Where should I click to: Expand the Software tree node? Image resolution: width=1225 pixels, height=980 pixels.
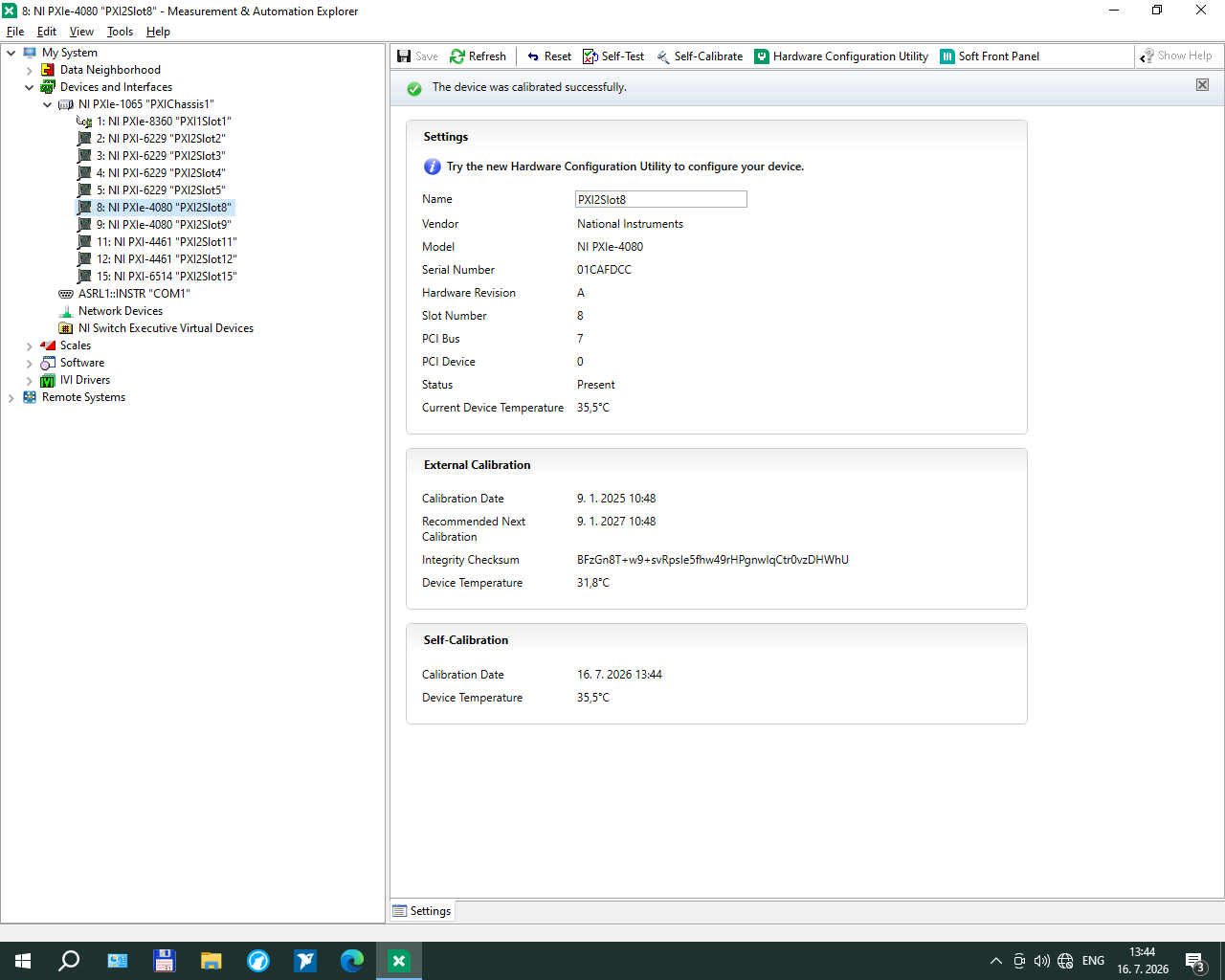coord(30,363)
